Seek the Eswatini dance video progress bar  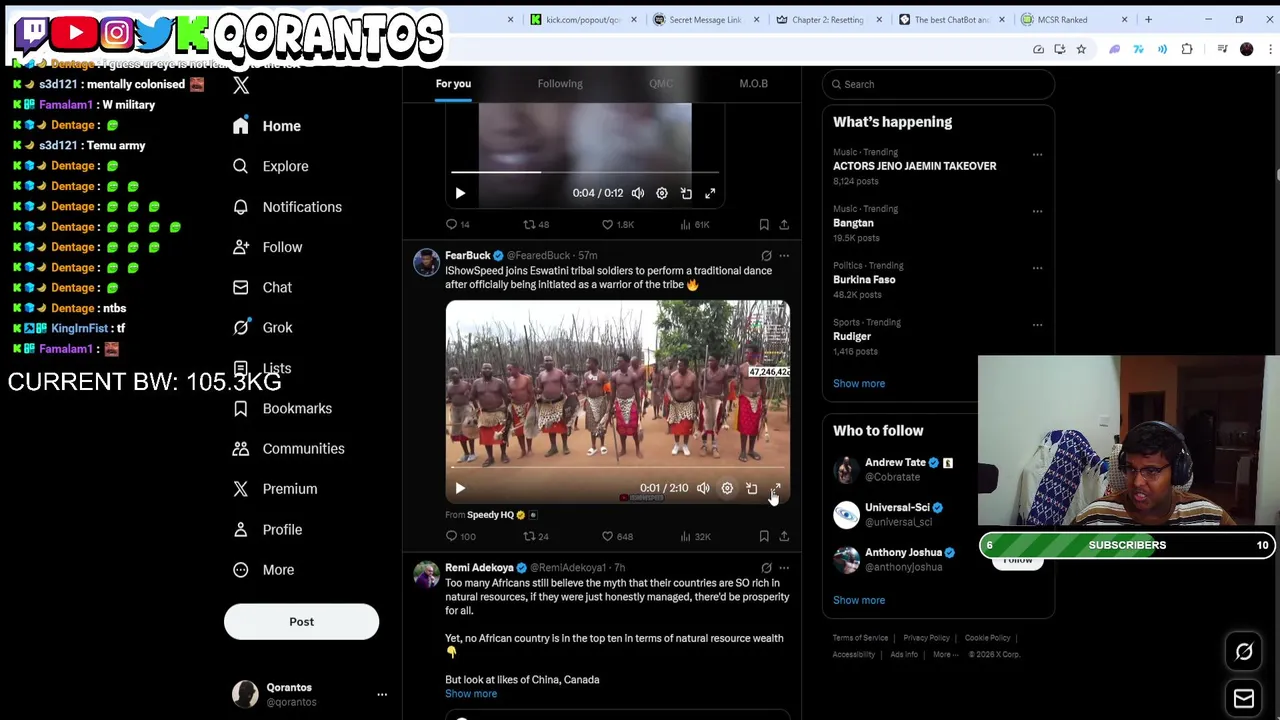point(617,468)
